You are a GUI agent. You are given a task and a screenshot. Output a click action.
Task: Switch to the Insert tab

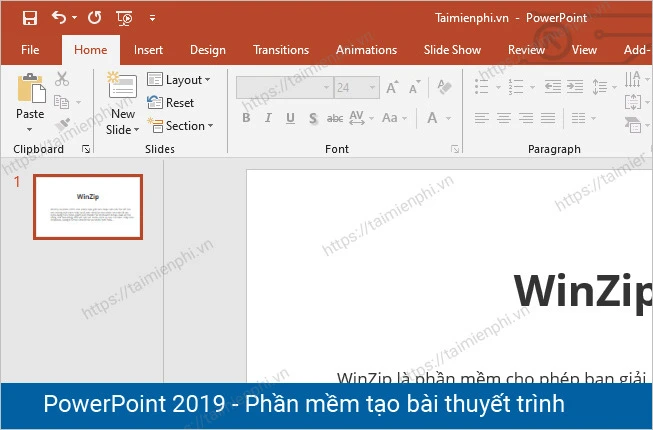[x=148, y=50]
